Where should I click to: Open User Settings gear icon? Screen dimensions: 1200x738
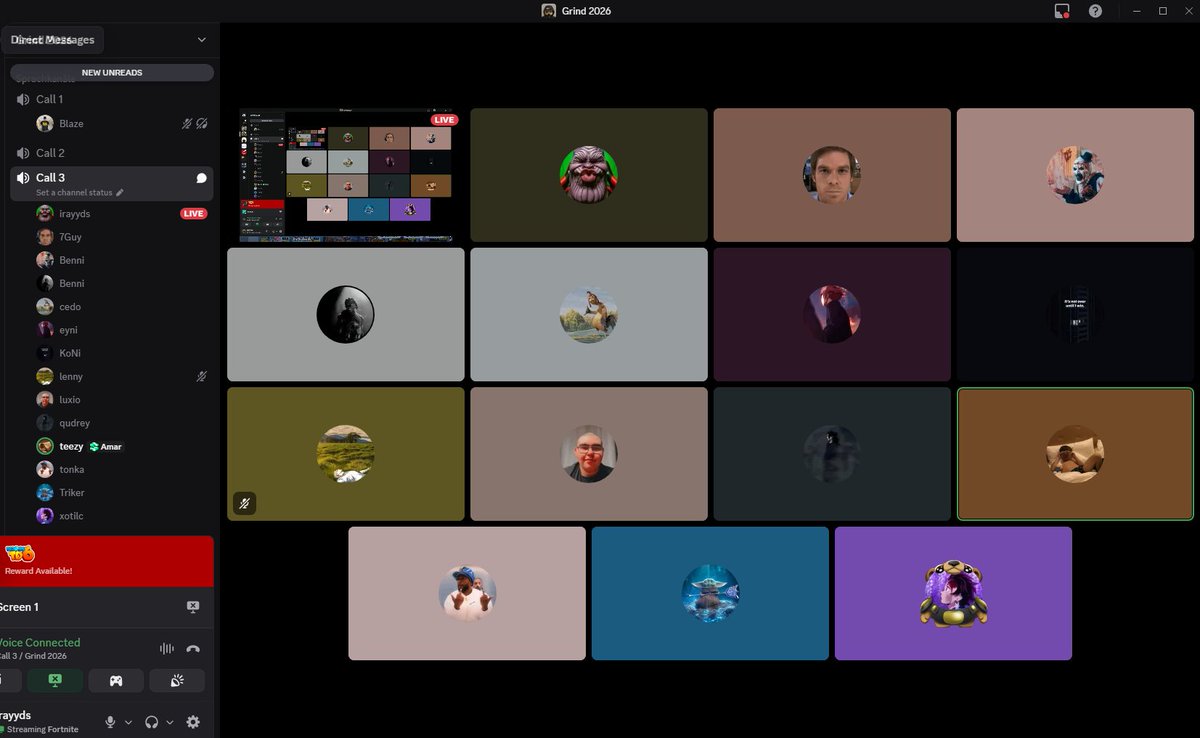click(193, 722)
